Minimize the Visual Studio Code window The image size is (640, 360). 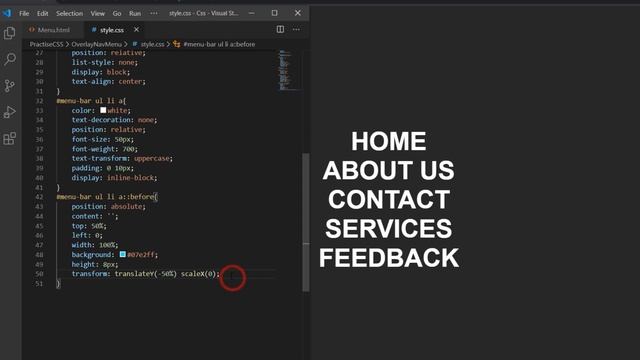(x=252, y=13)
